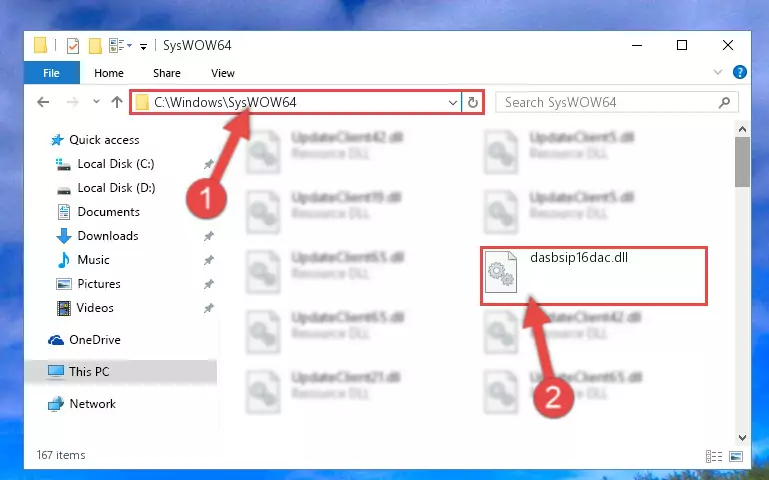Viewport: 769px width, 480px height.
Task: Close the SysWOW64 window
Action: coord(728,46)
